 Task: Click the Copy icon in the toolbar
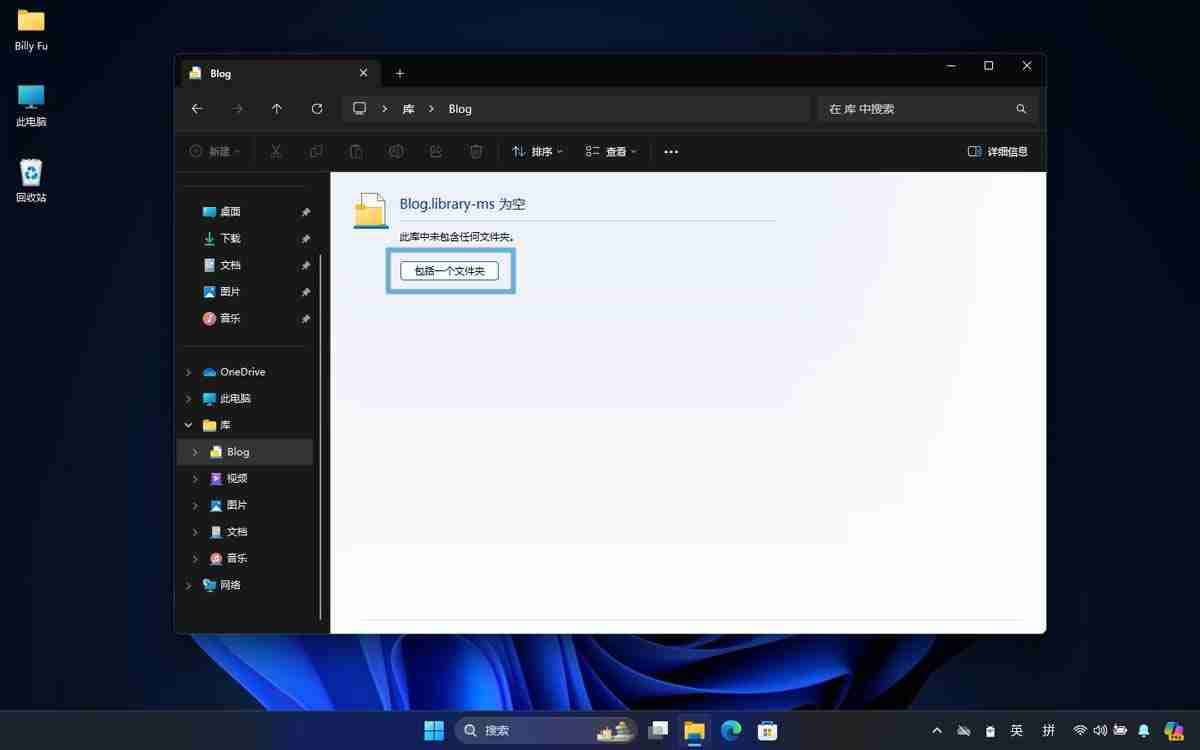click(x=315, y=151)
